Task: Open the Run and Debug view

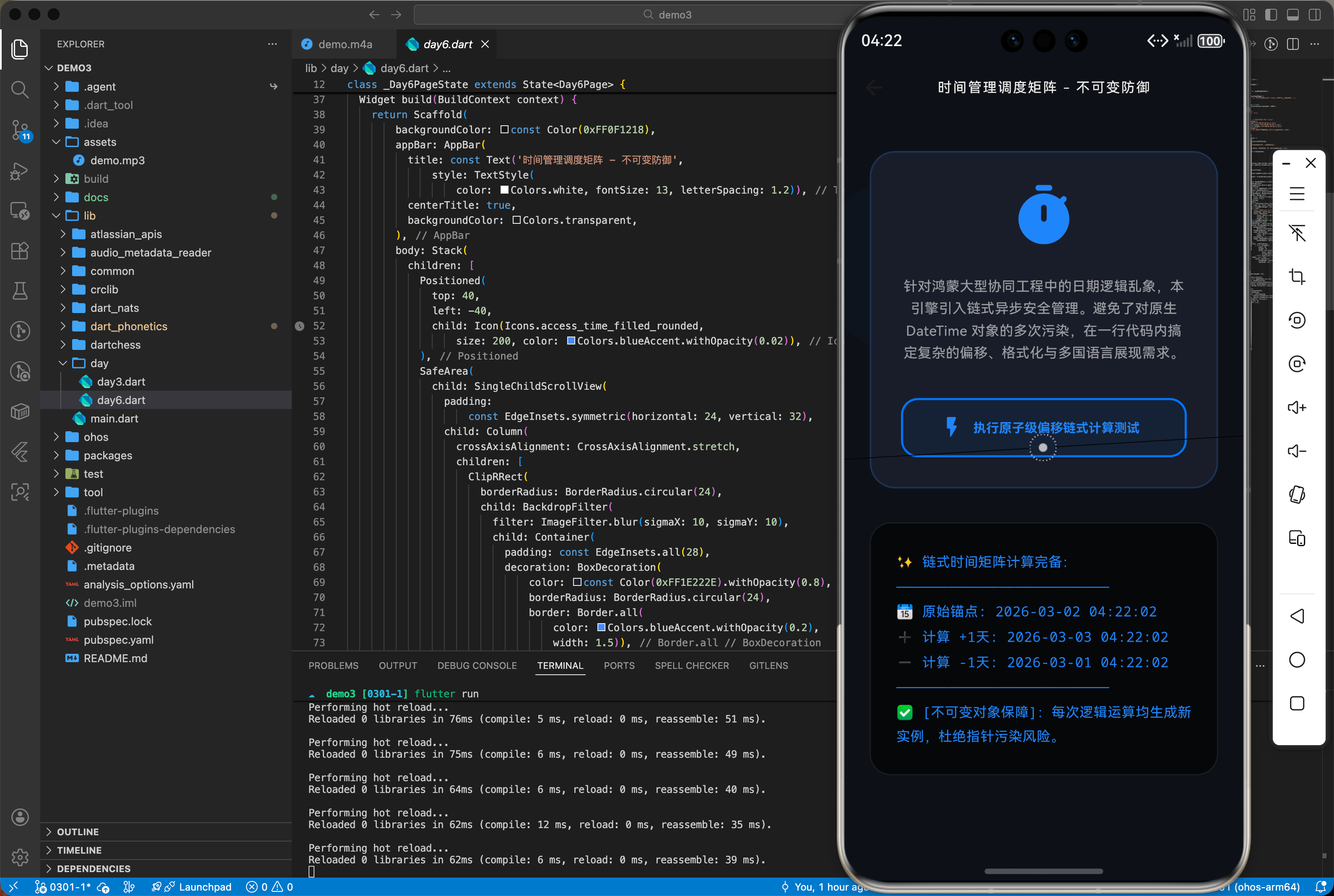Action: [x=20, y=171]
